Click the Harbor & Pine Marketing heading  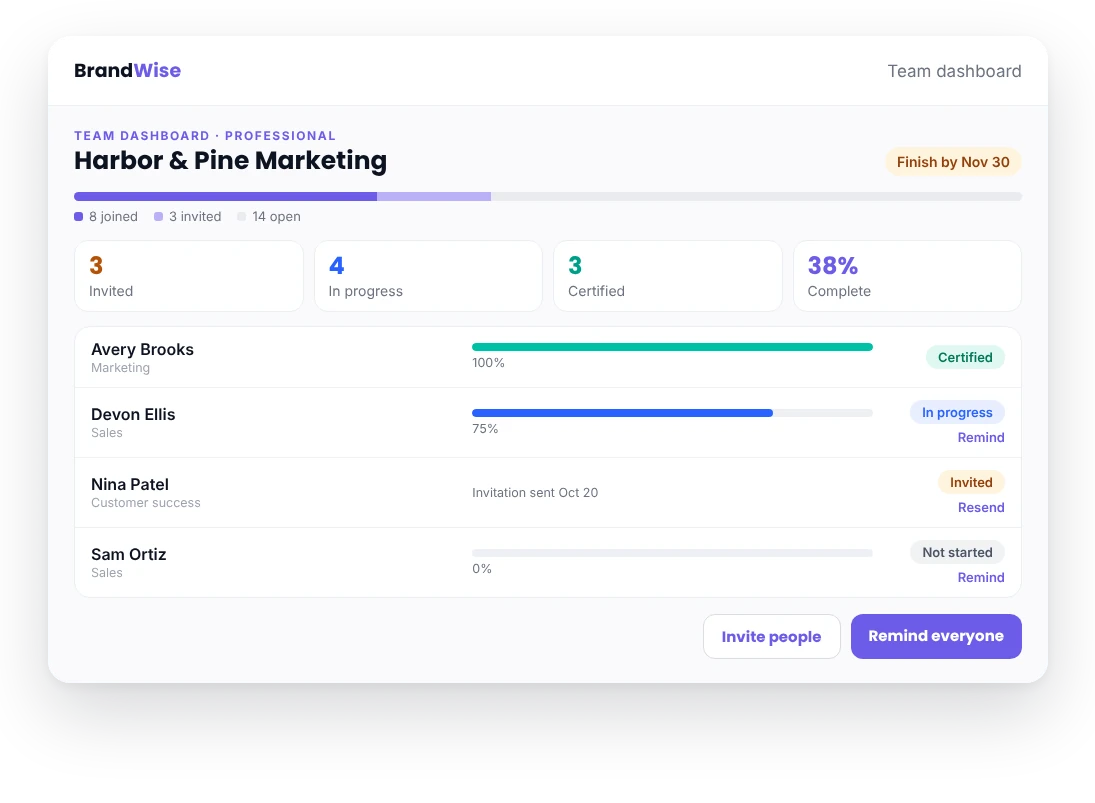point(230,161)
